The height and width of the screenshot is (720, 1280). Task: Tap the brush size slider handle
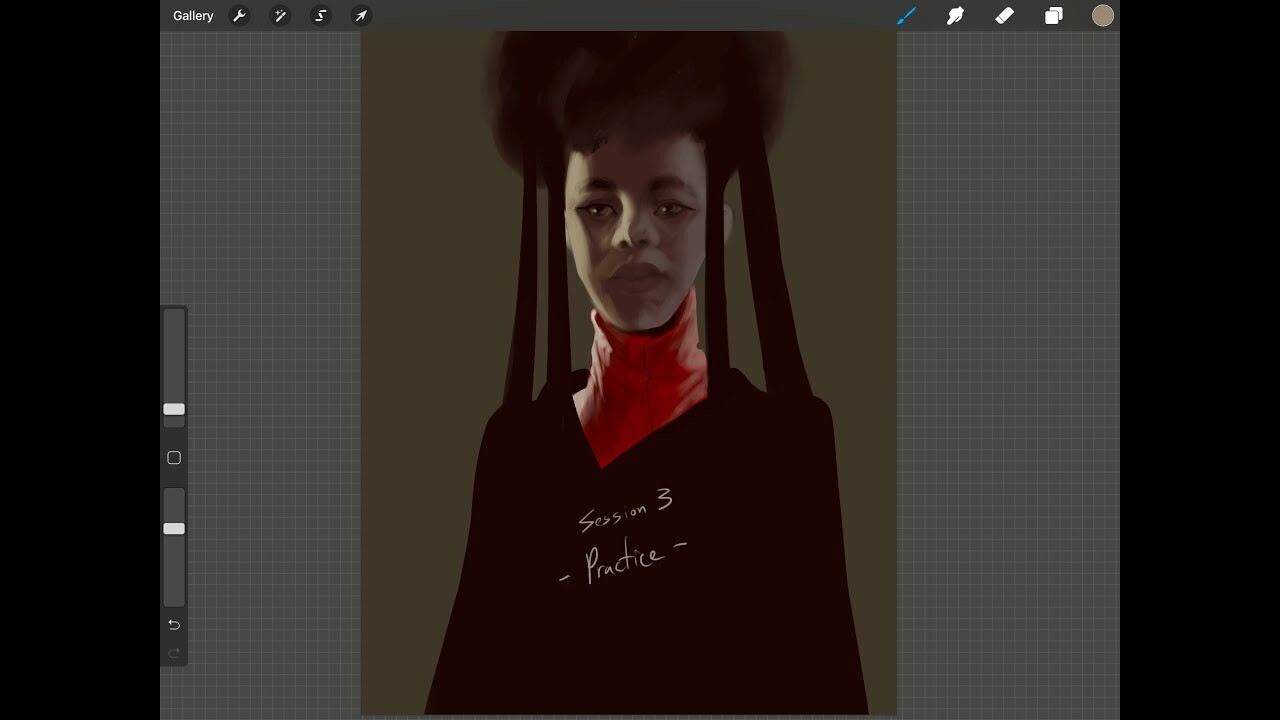(174, 409)
